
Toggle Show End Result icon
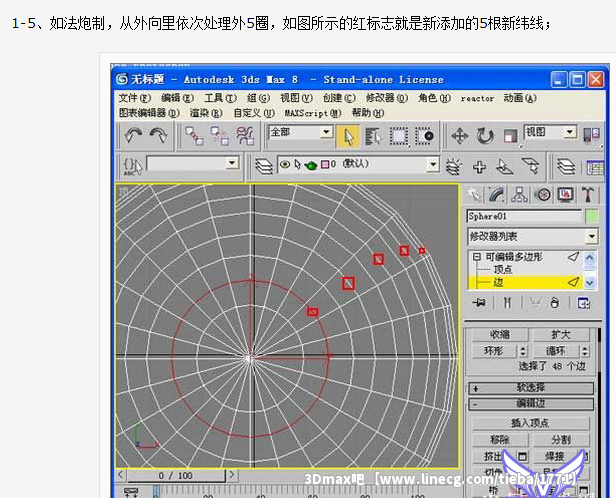(x=507, y=303)
